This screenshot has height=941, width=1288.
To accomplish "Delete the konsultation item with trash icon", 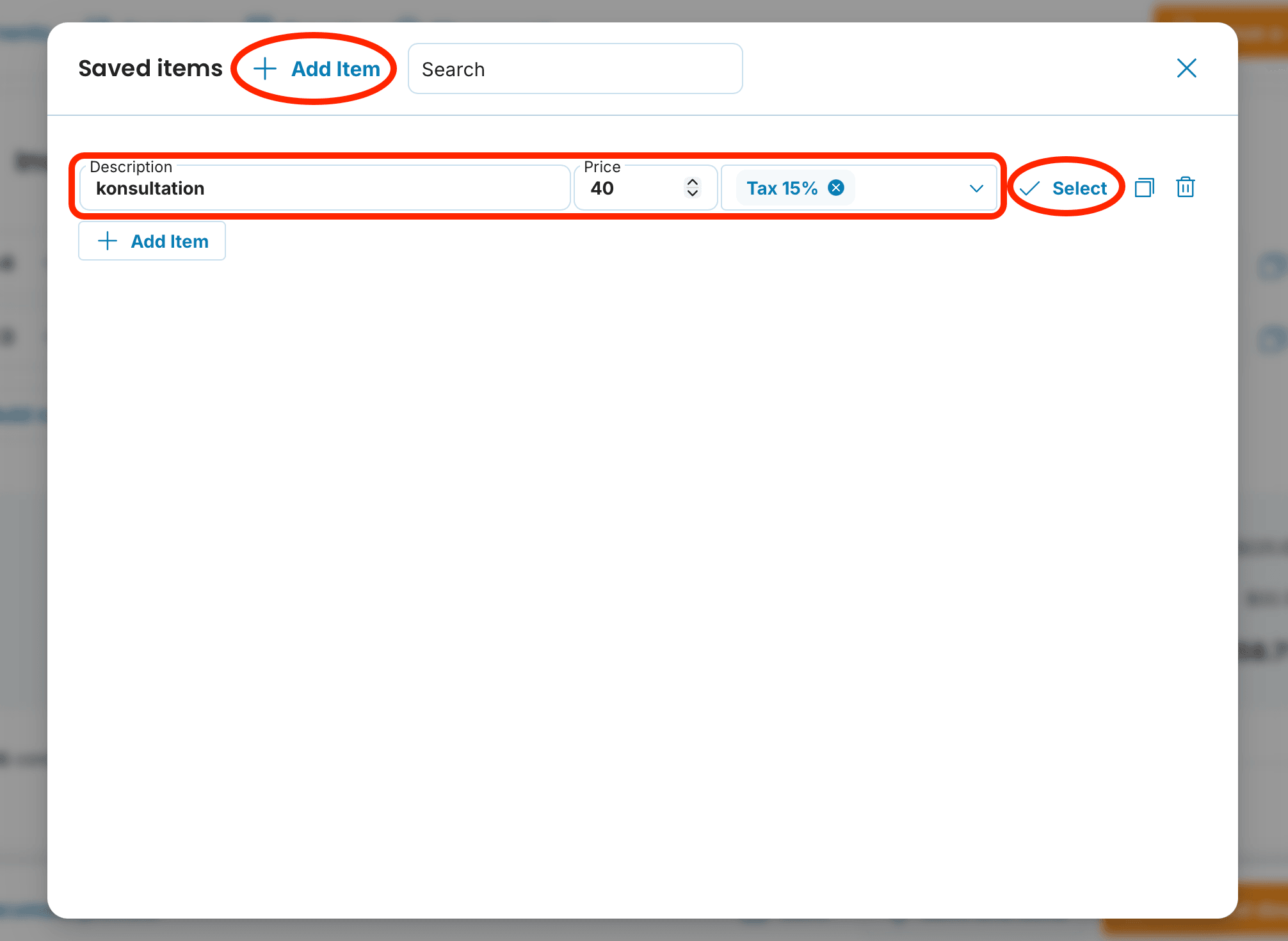I will (1185, 187).
